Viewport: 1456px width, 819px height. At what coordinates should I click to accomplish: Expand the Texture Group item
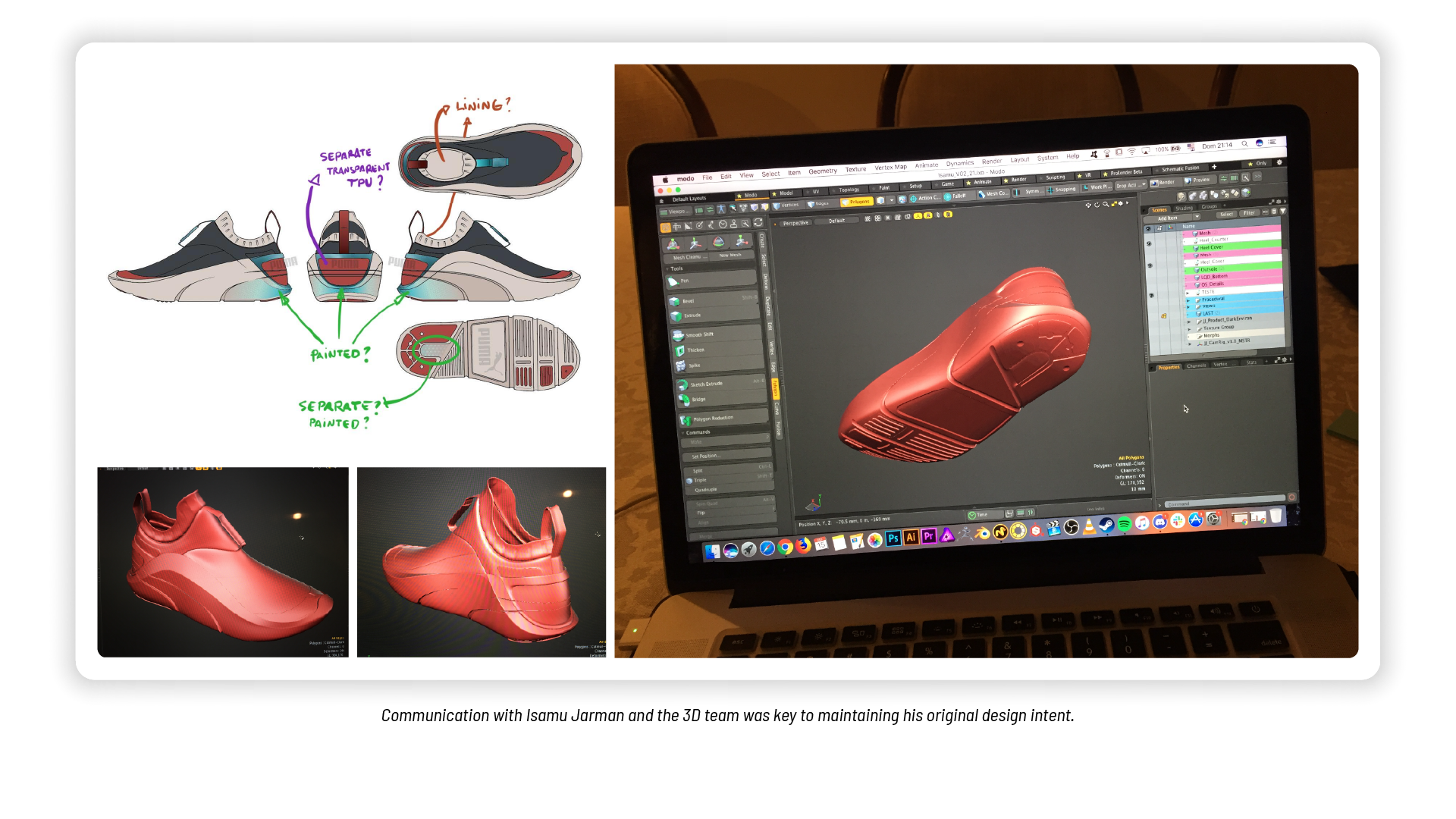pyautogui.click(x=1189, y=328)
